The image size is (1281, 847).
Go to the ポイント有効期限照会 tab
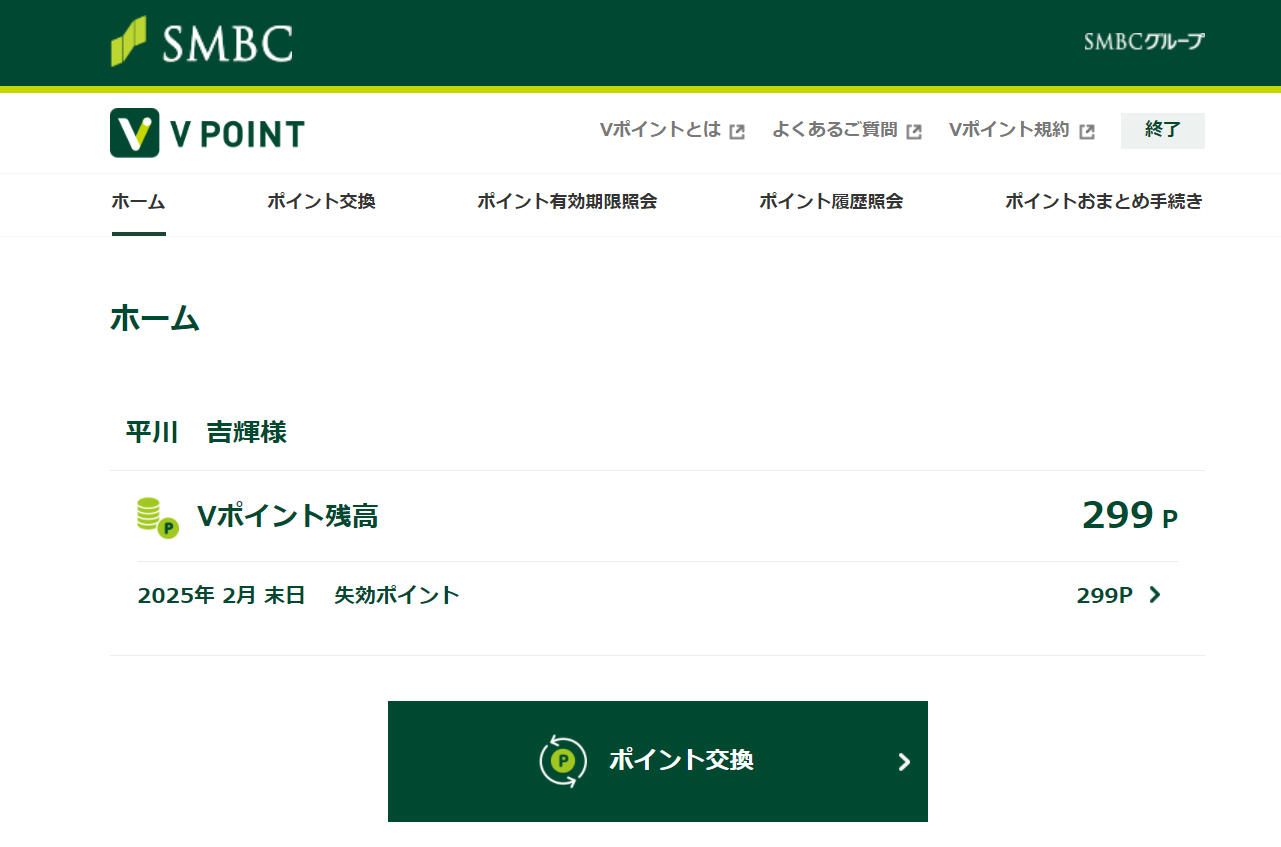coord(567,202)
